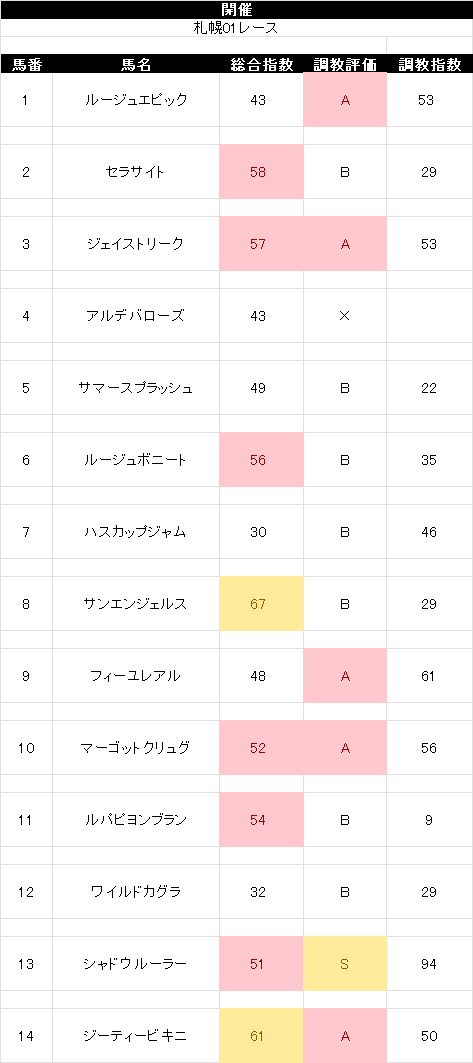Select the 総合指数 column header
The height and width of the screenshot is (1063, 473).
262,64
